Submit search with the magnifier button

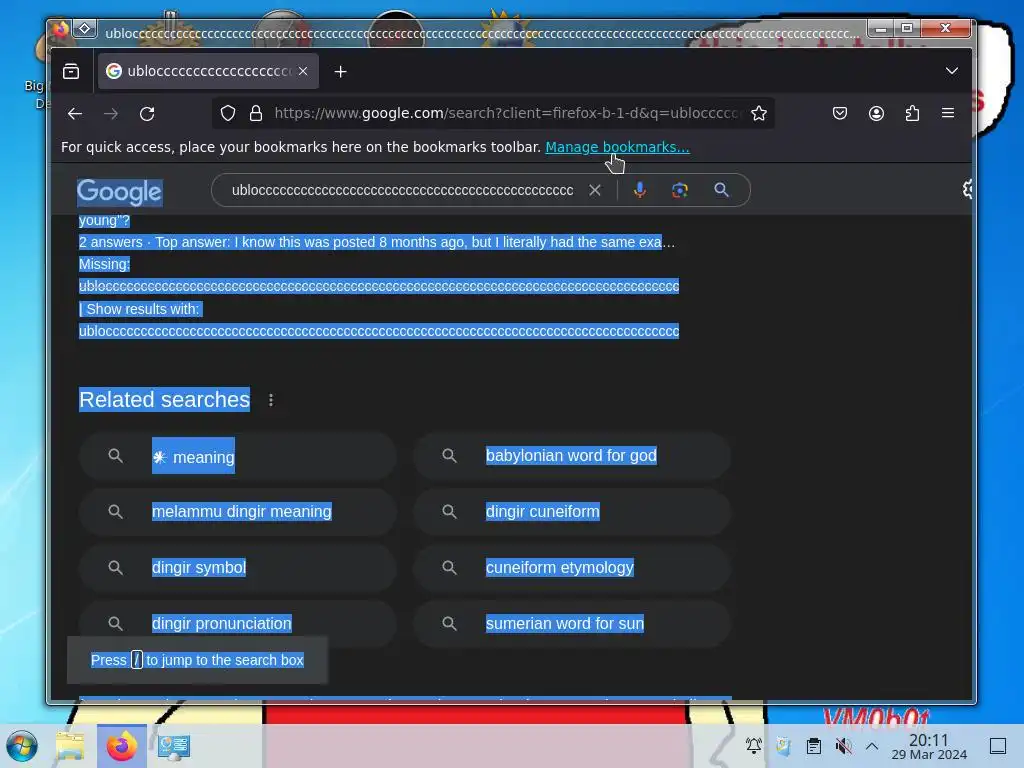(x=722, y=190)
